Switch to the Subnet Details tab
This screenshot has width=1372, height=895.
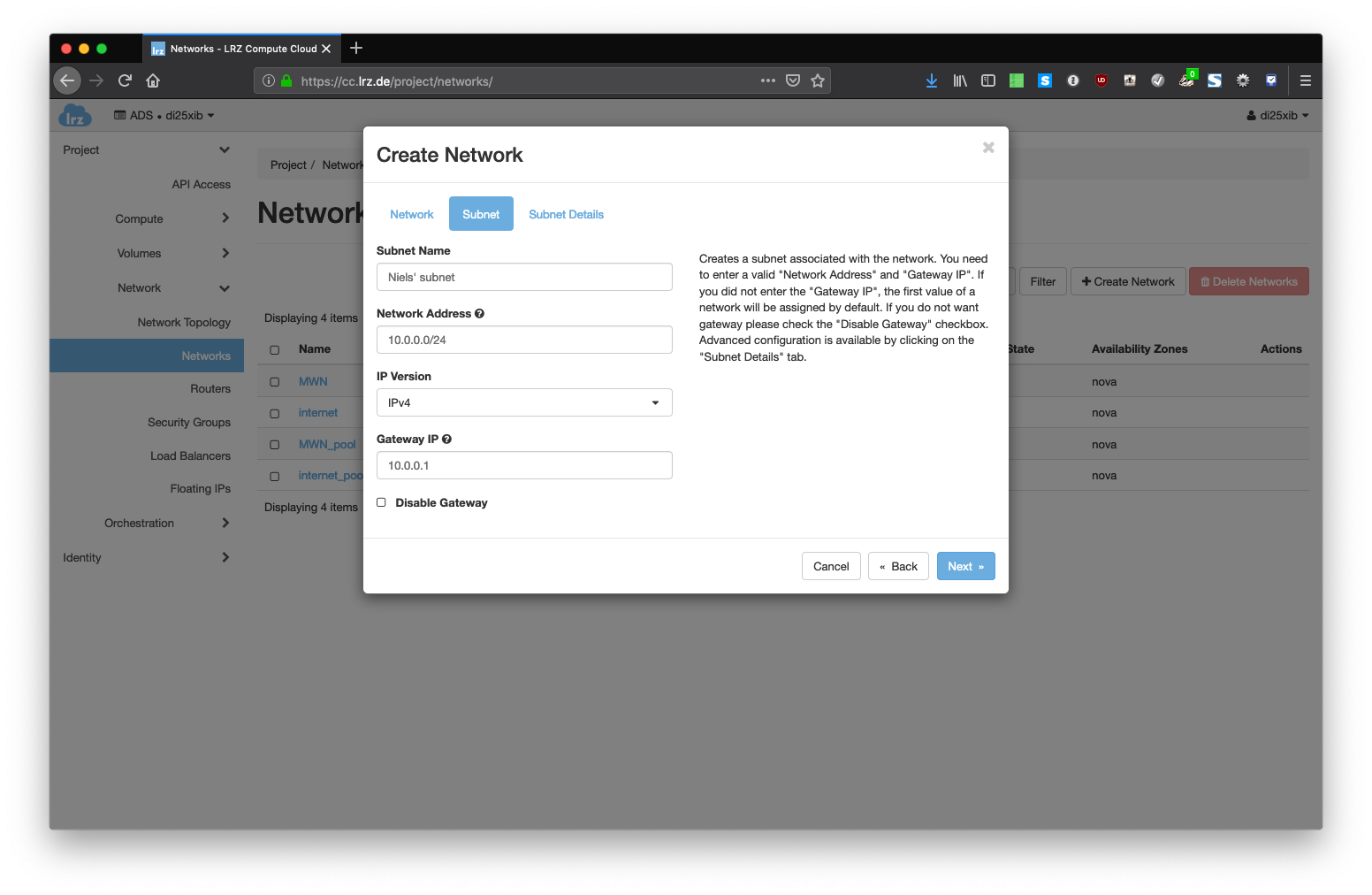[566, 214]
